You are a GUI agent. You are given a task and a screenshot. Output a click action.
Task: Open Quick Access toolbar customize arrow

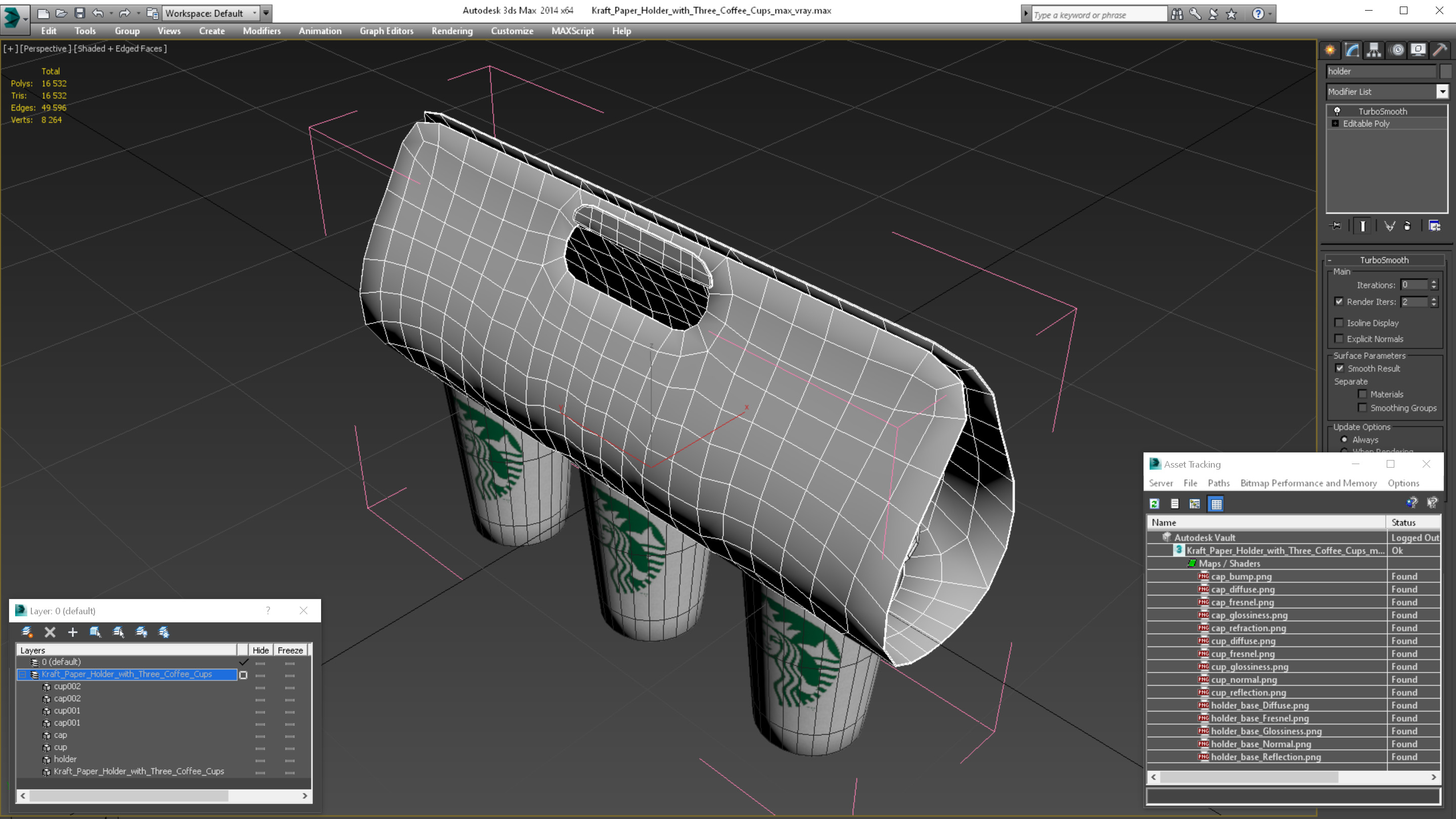click(x=266, y=13)
